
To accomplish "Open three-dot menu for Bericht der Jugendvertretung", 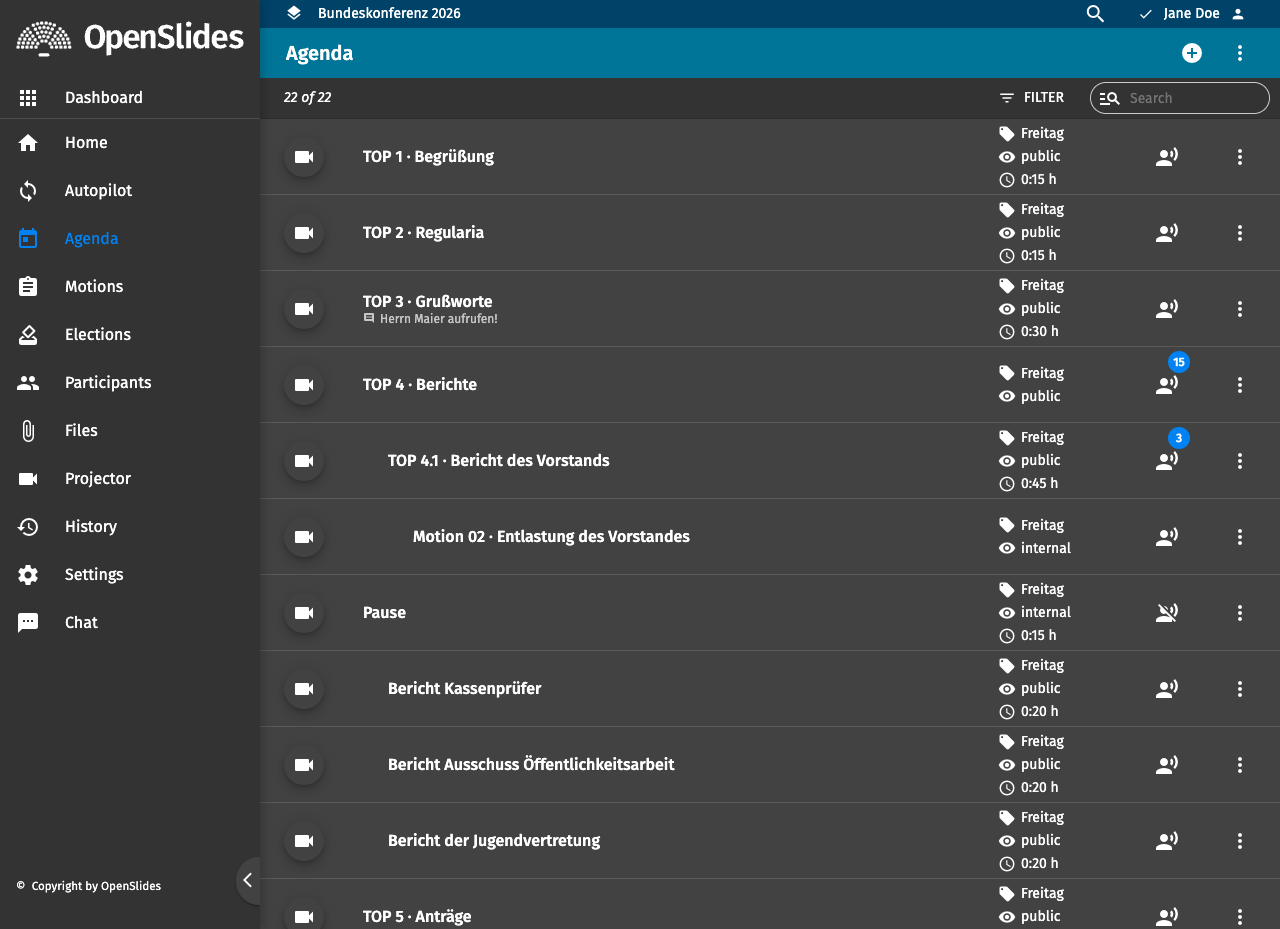I will (1240, 841).
